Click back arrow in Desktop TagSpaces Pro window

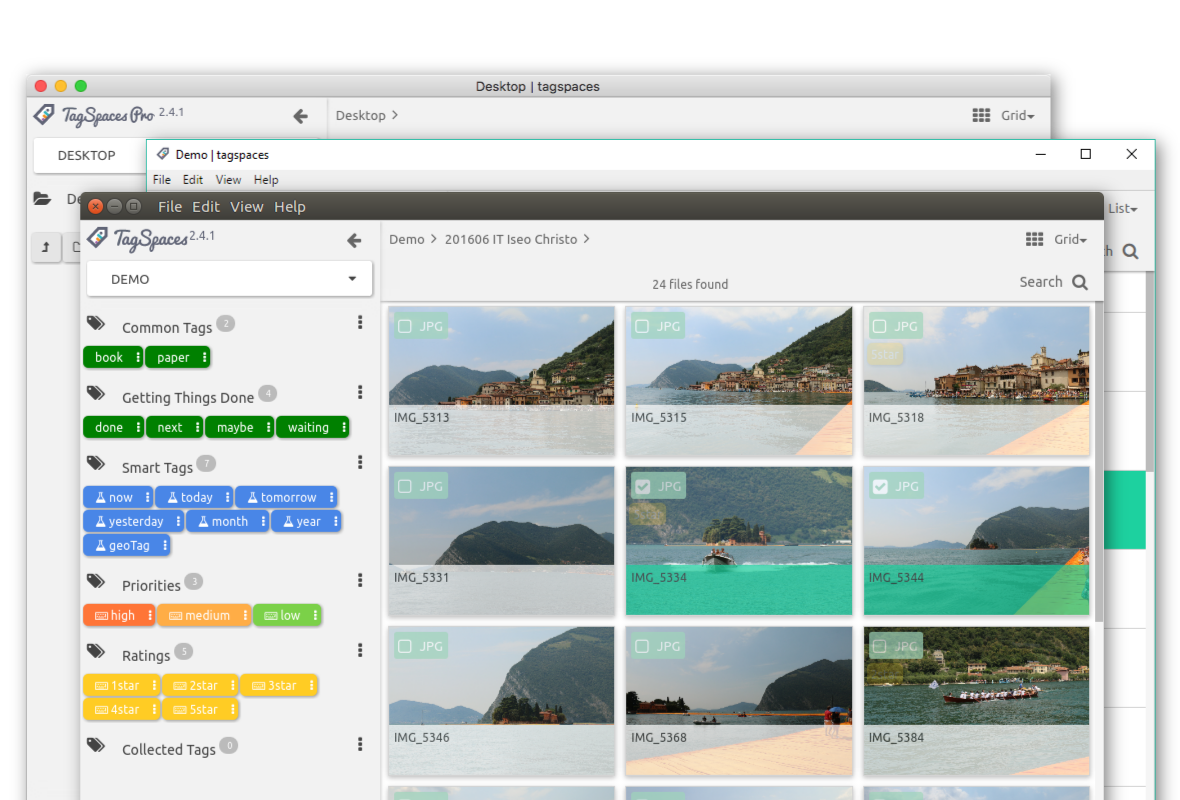pos(300,117)
